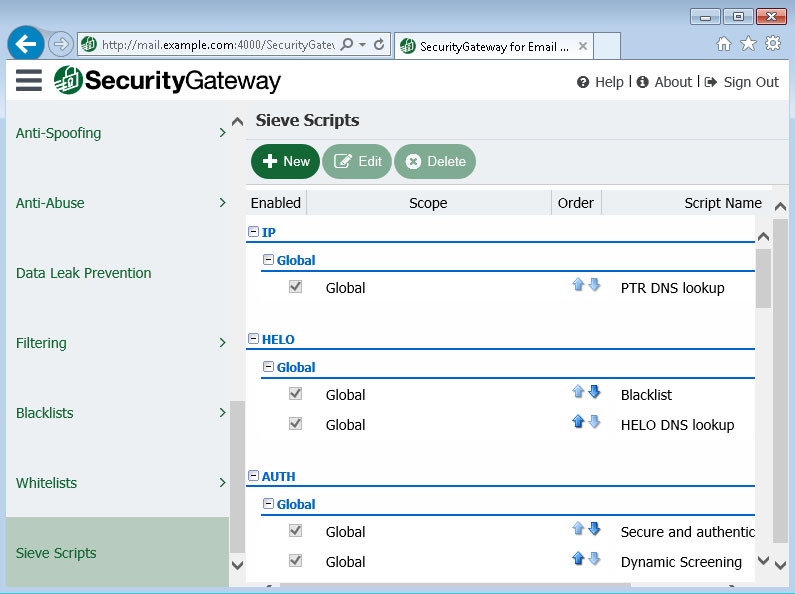
Task: Toggle Enabled checkbox for HELO DNS lookup
Action: coord(295,423)
